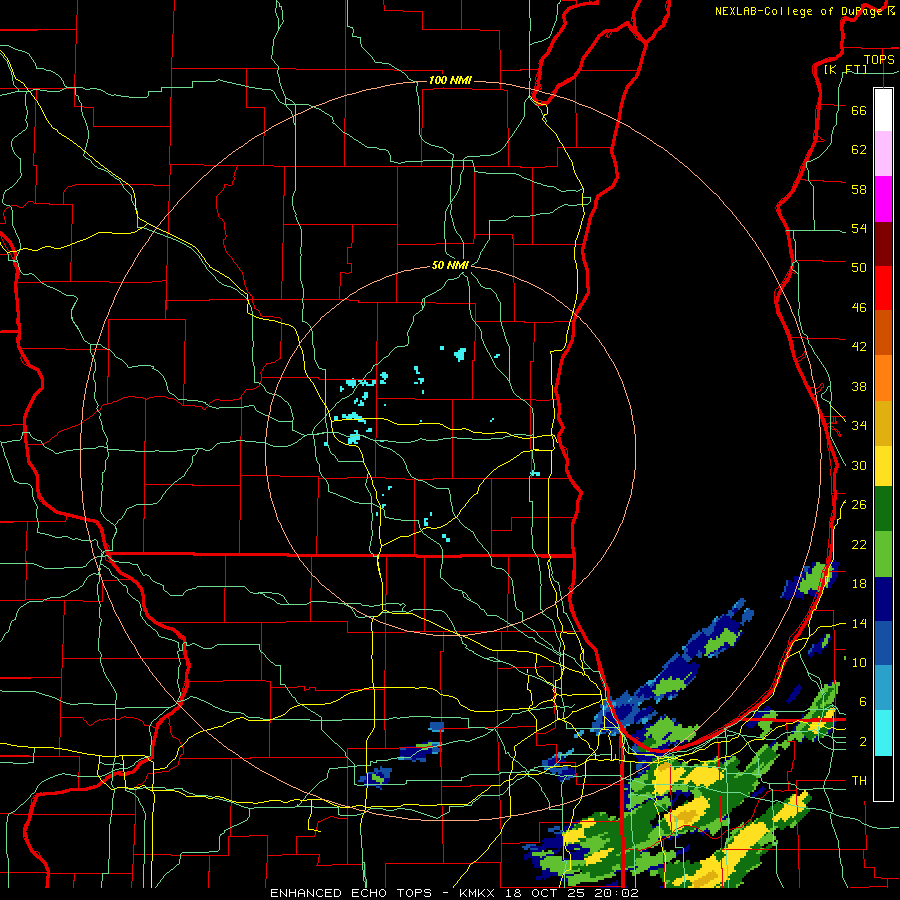Click legend value "34"
This screenshot has width=900, height=900.
click(x=859, y=425)
